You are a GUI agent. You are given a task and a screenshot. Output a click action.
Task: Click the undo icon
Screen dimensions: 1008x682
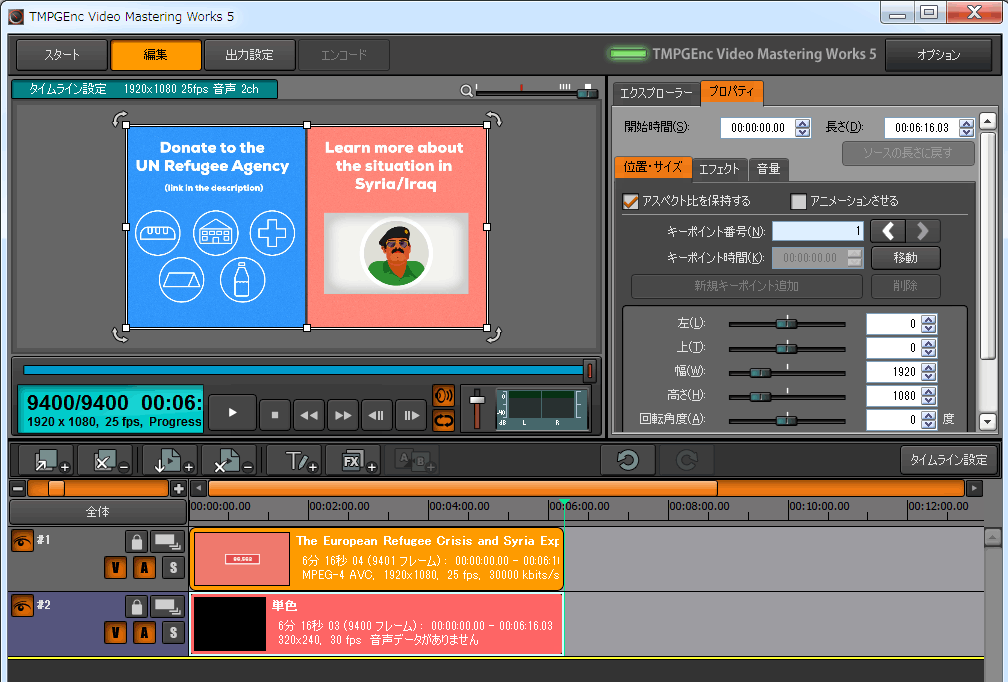click(x=627, y=460)
